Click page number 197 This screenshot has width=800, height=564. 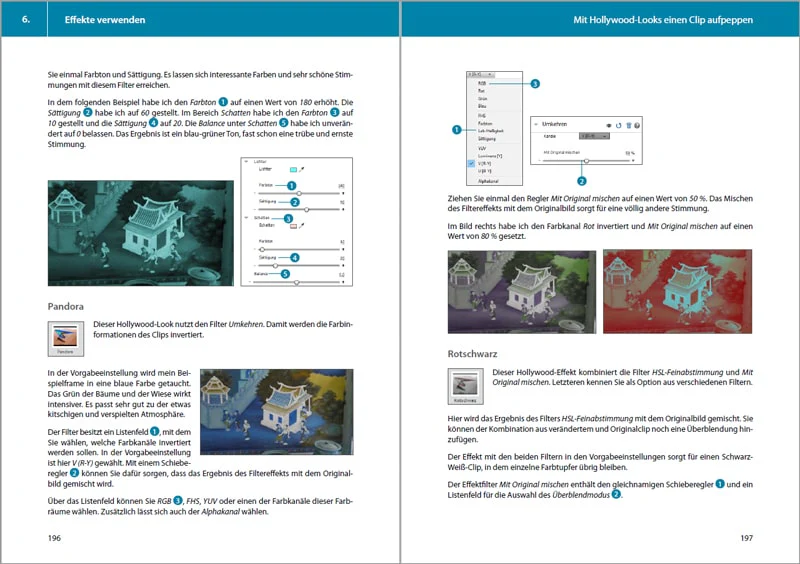(746, 538)
